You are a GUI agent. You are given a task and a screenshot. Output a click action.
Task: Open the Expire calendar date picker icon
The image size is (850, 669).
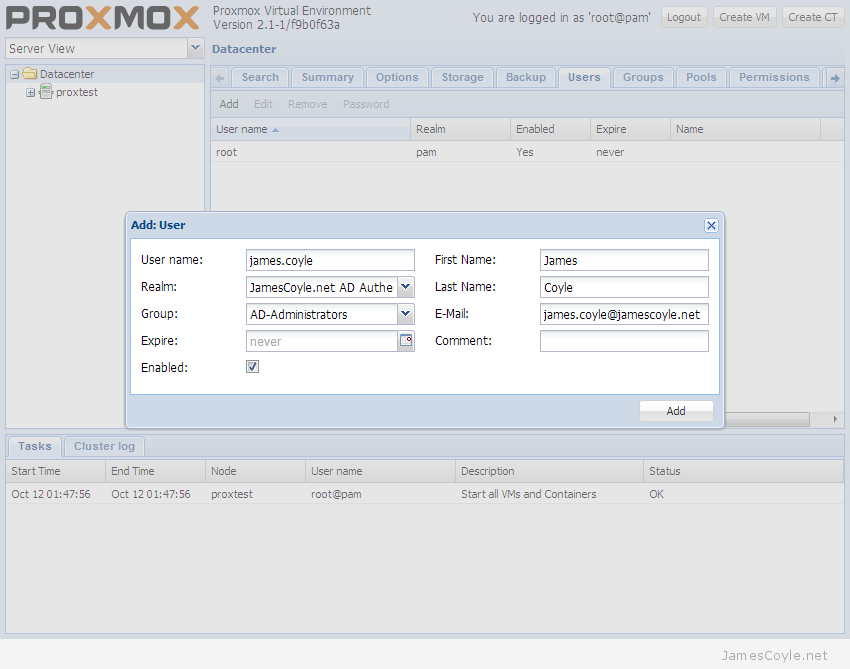click(405, 341)
